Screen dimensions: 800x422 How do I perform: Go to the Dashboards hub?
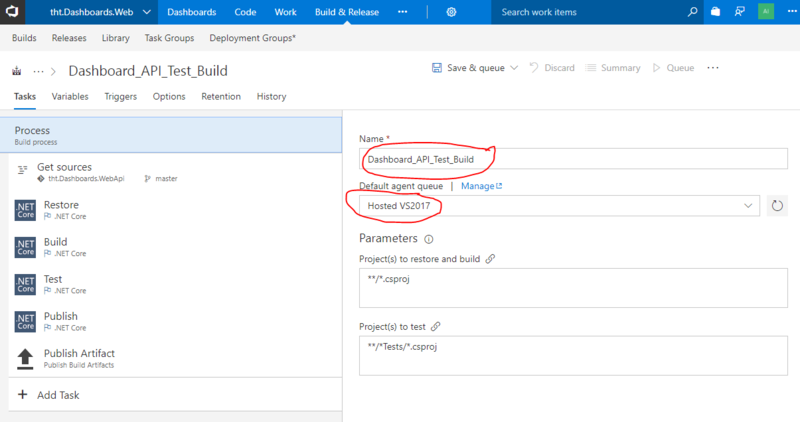point(191,12)
